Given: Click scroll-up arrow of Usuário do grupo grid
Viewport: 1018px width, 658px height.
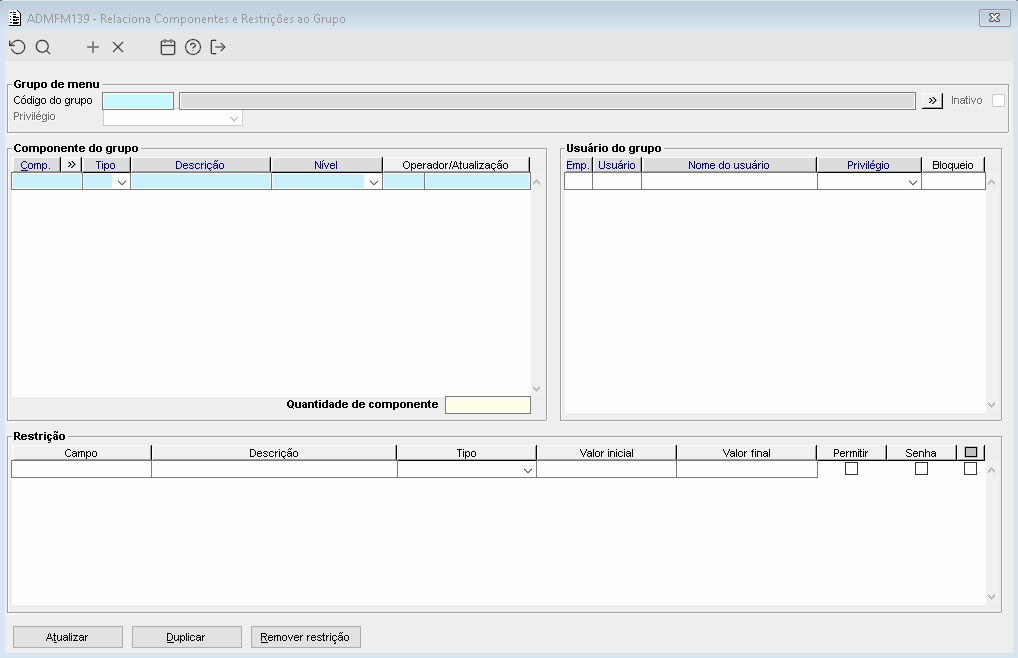Looking at the screenshot, I should (991, 182).
